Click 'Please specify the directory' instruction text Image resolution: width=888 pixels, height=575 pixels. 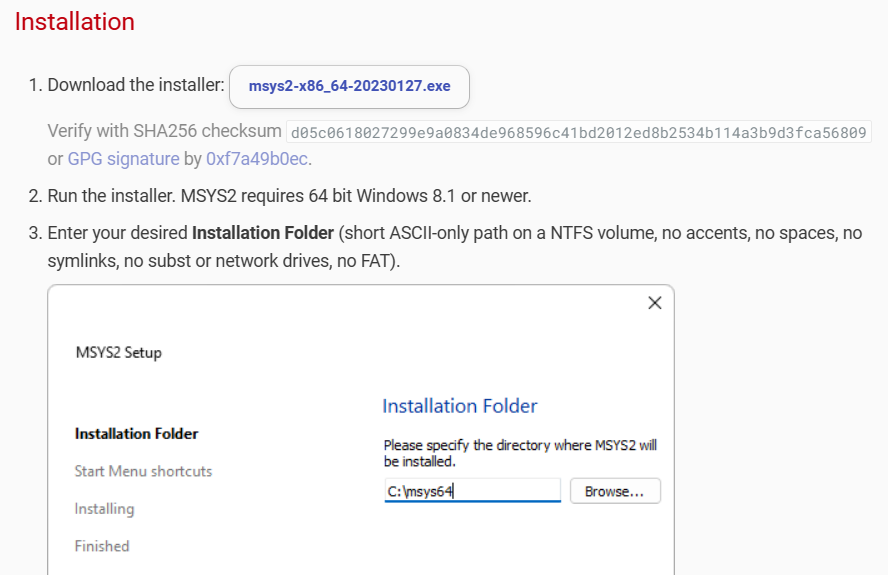[520, 453]
